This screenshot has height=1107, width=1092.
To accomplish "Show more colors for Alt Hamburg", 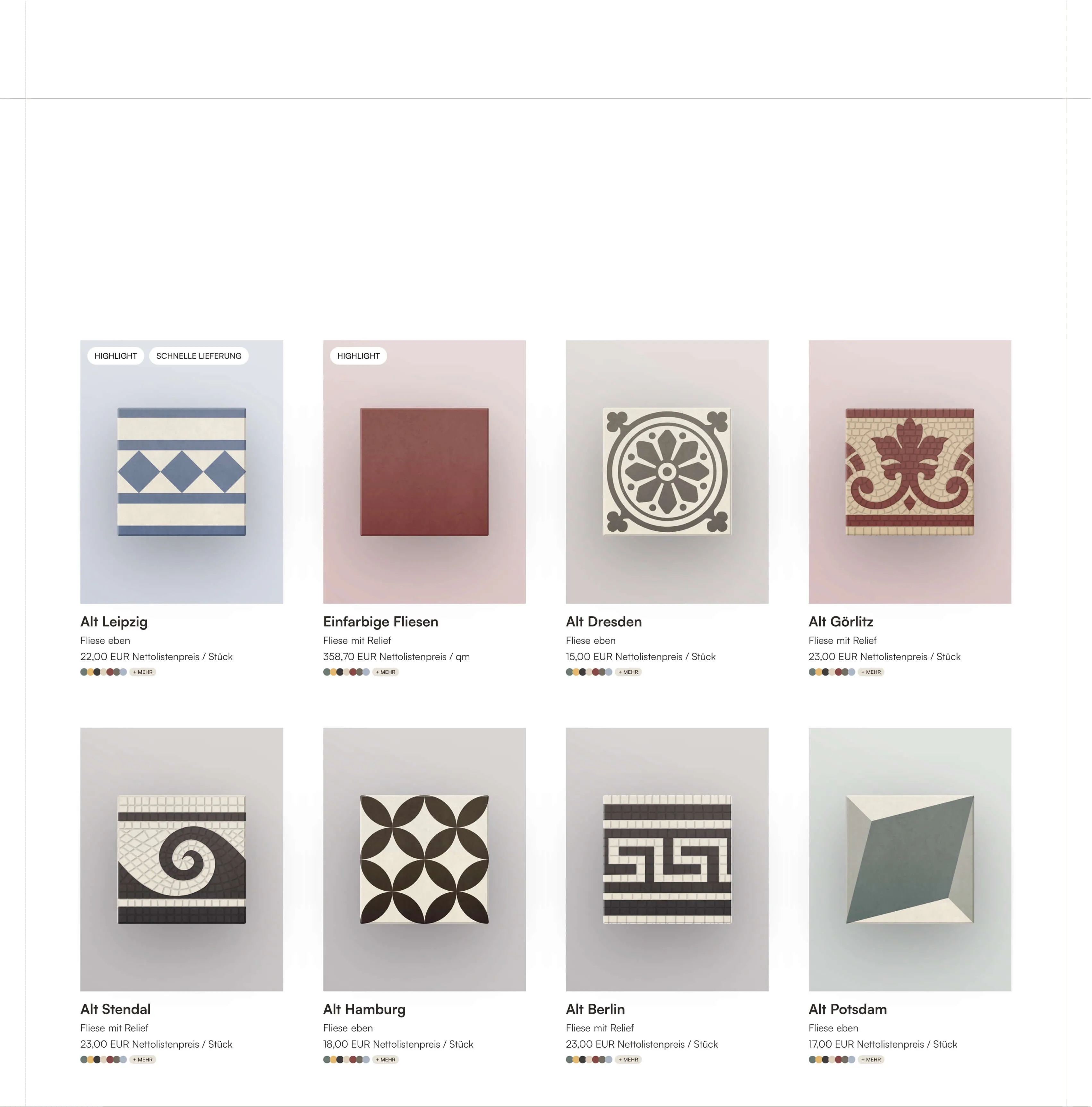I will point(386,1060).
